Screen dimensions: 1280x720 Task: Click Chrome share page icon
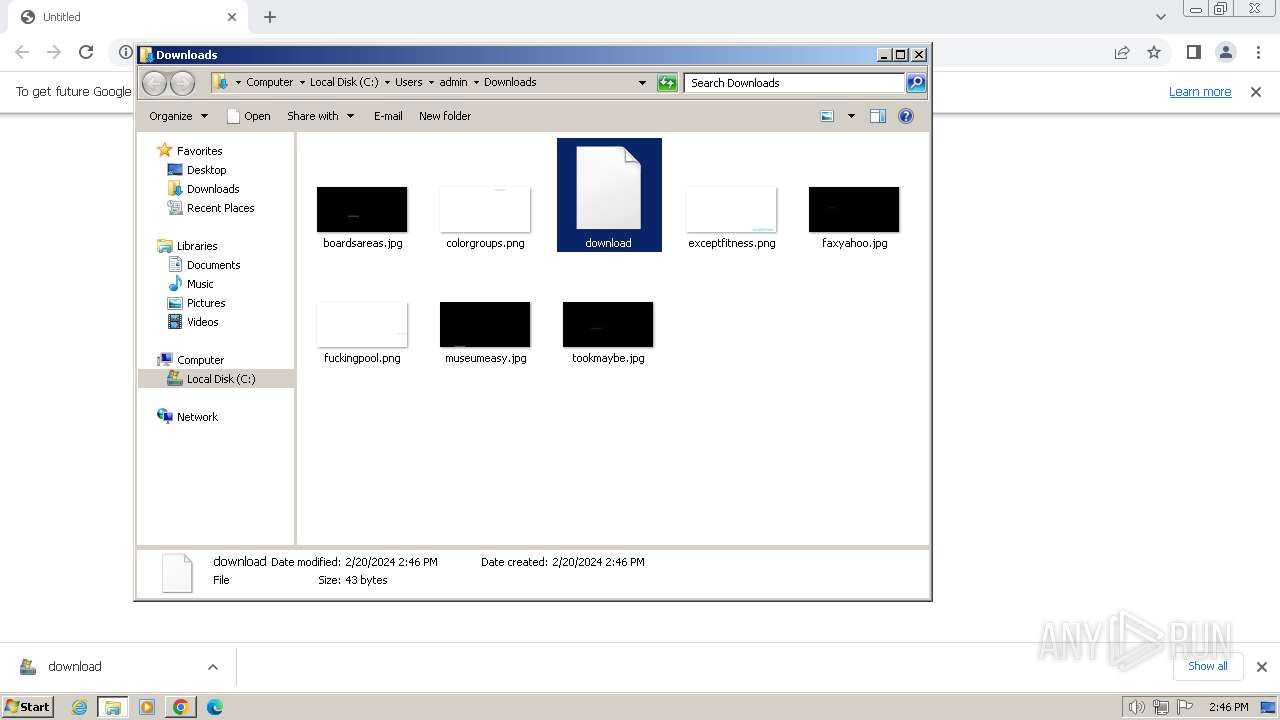click(1122, 52)
